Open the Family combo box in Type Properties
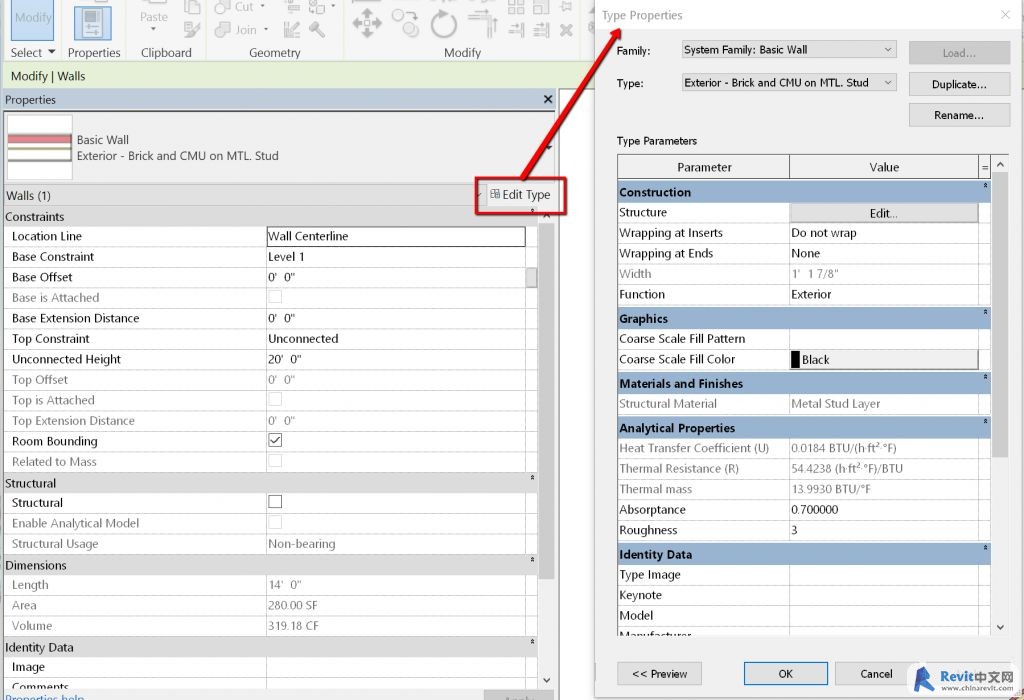 tap(788, 50)
